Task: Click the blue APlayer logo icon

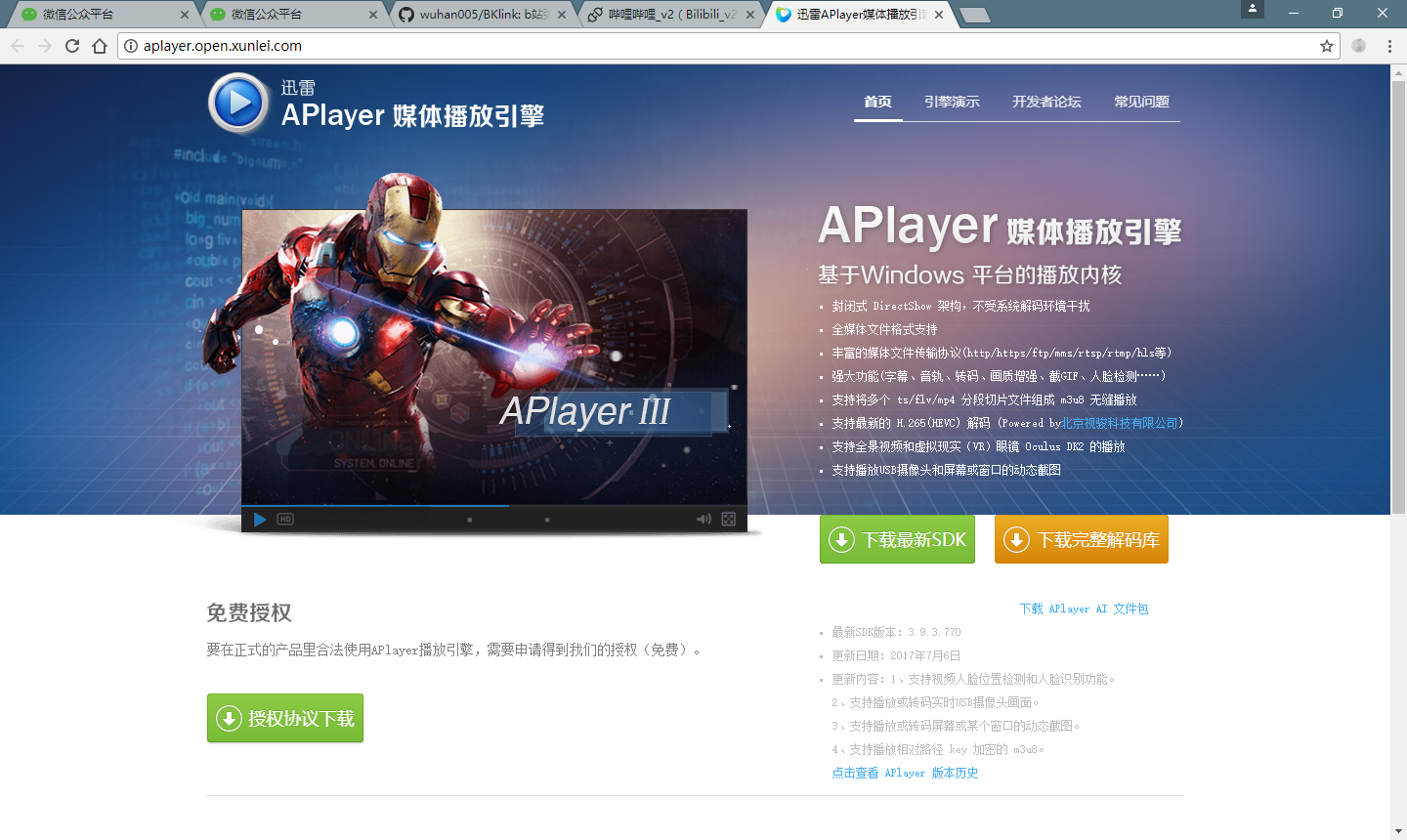Action: (238, 103)
